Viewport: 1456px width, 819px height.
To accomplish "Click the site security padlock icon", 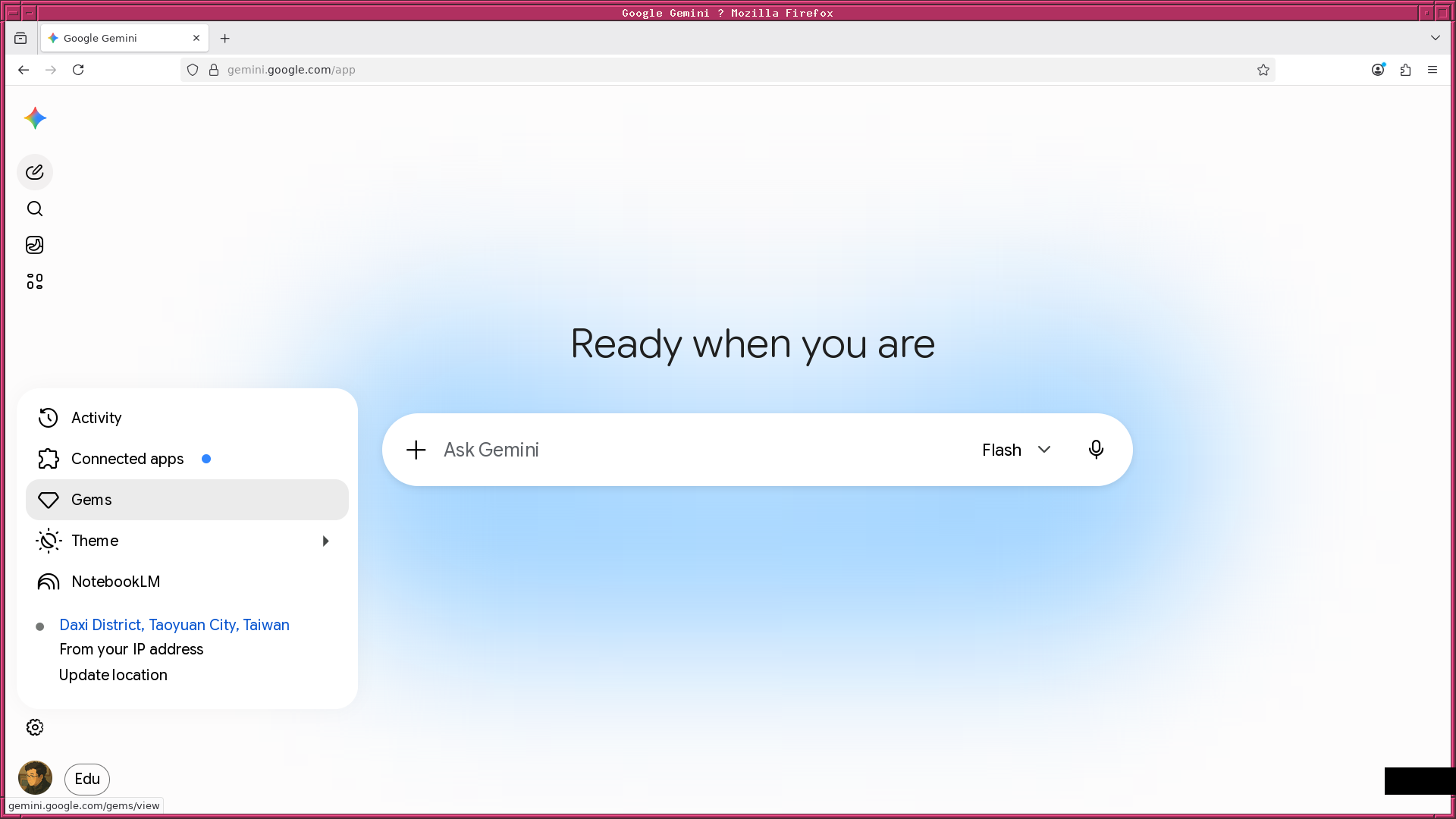I will 214,70.
